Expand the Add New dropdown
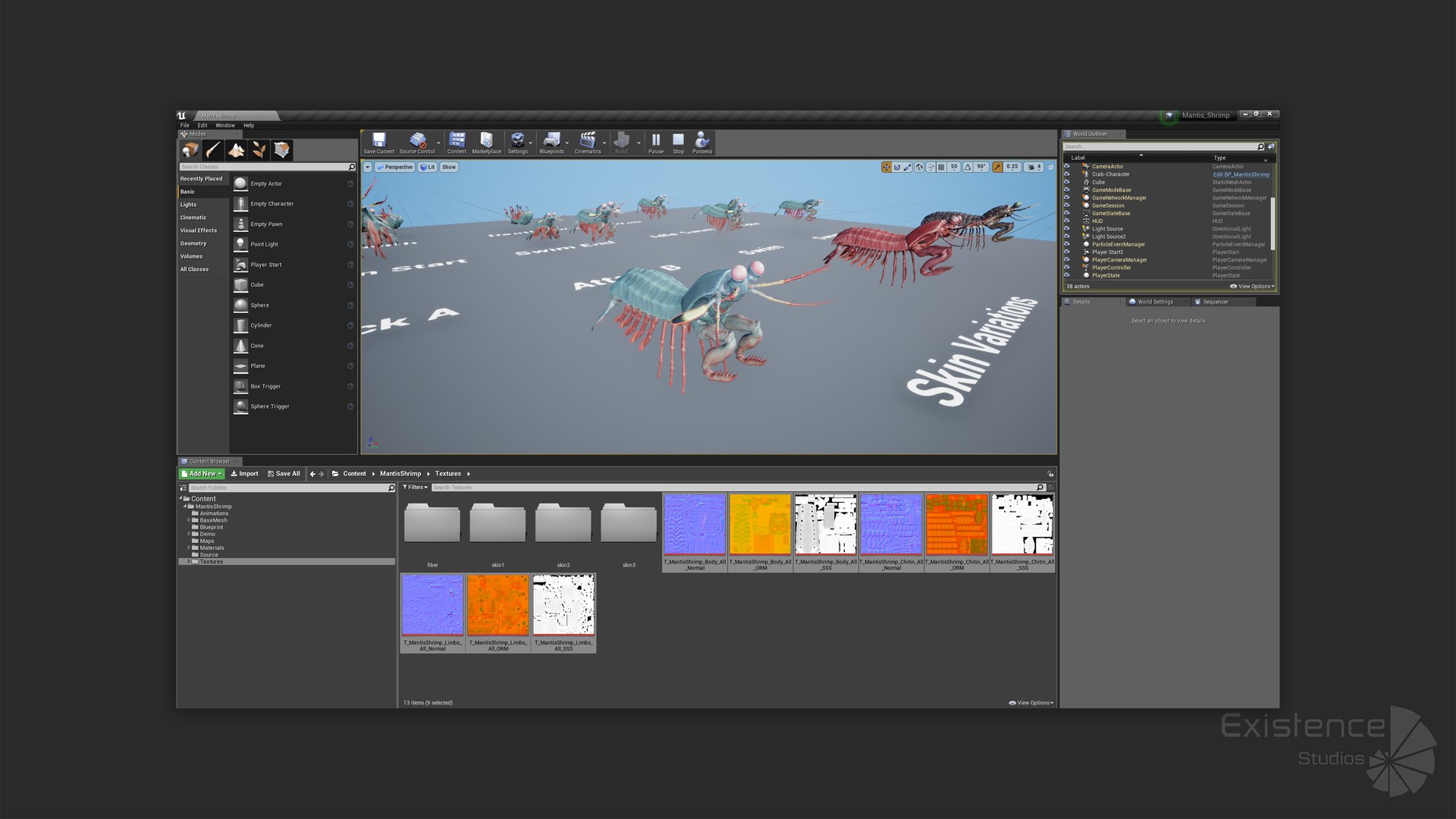The height and width of the screenshot is (819, 1456). (202, 474)
